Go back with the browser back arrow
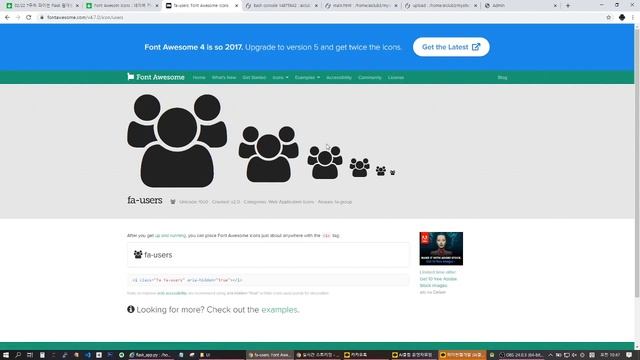This screenshot has height=360, width=640. (7, 18)
